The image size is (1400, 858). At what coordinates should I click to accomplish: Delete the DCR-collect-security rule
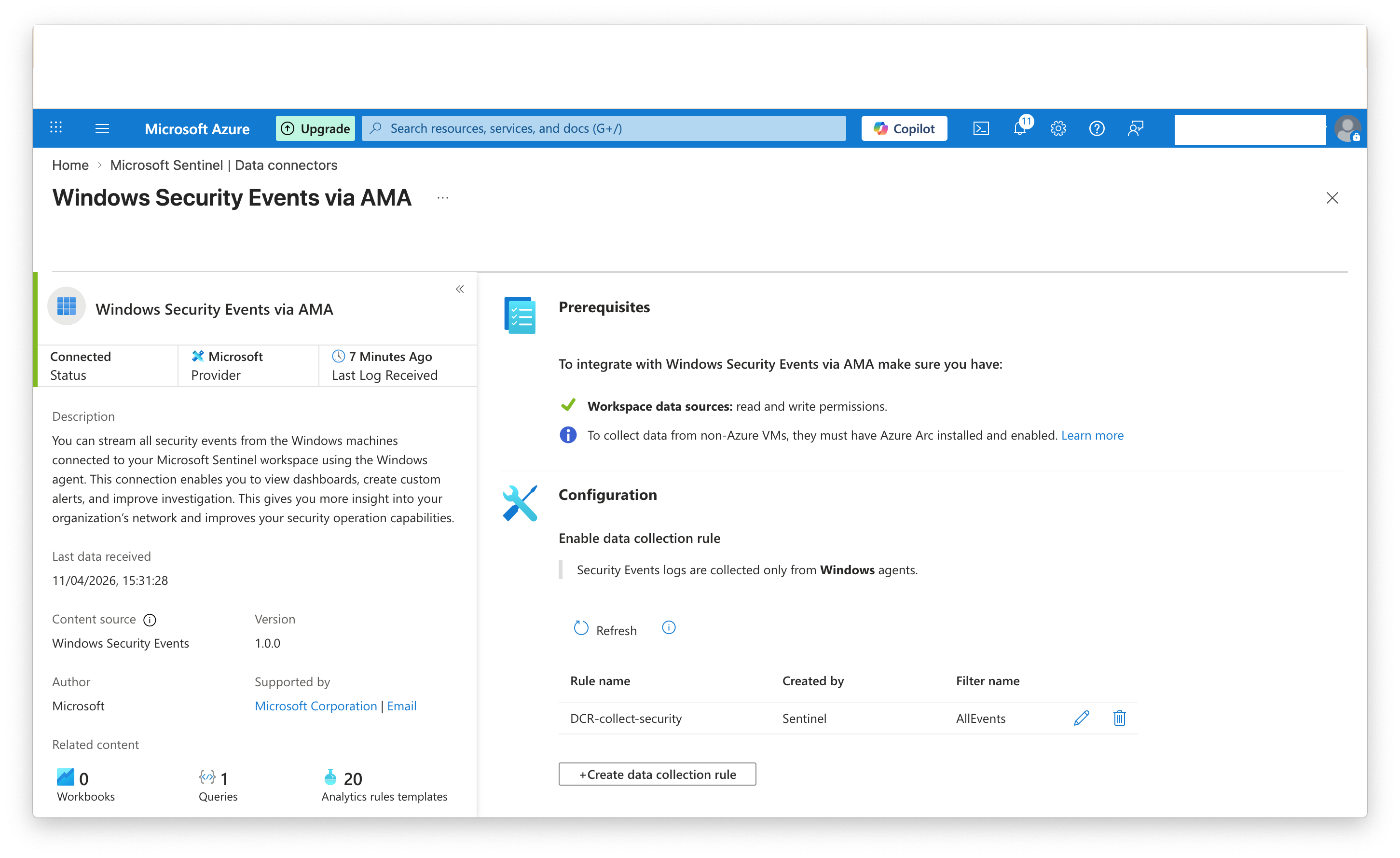pos(1119,718)
